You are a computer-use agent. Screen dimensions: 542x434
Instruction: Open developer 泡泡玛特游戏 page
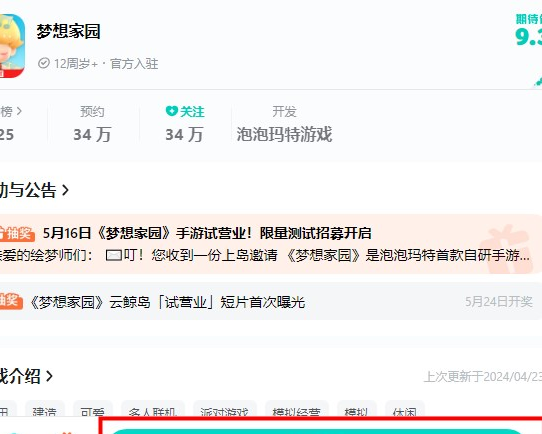(x=284, y=134)
